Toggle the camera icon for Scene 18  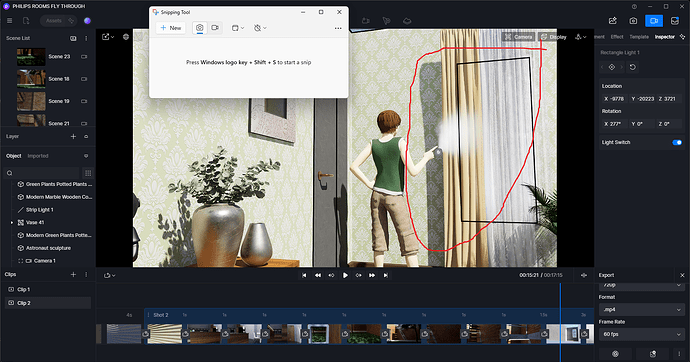point(84,79)
